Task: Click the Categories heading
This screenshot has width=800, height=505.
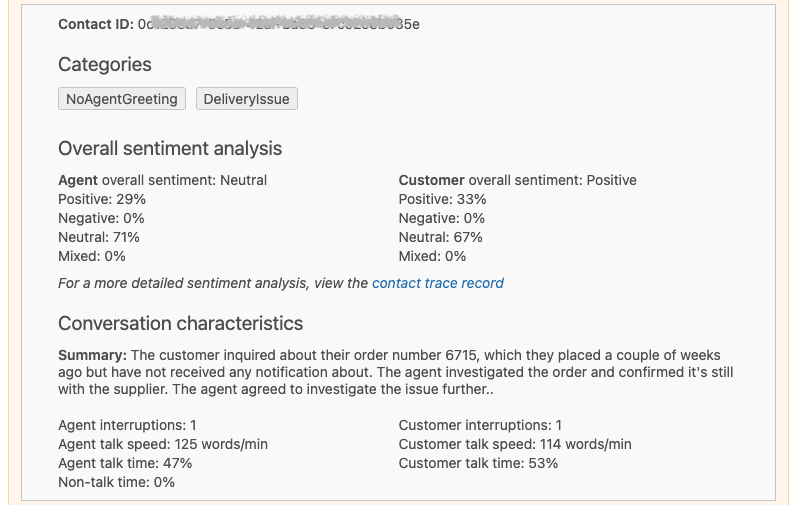Action: pyautogui.click(x=105, y=64)
